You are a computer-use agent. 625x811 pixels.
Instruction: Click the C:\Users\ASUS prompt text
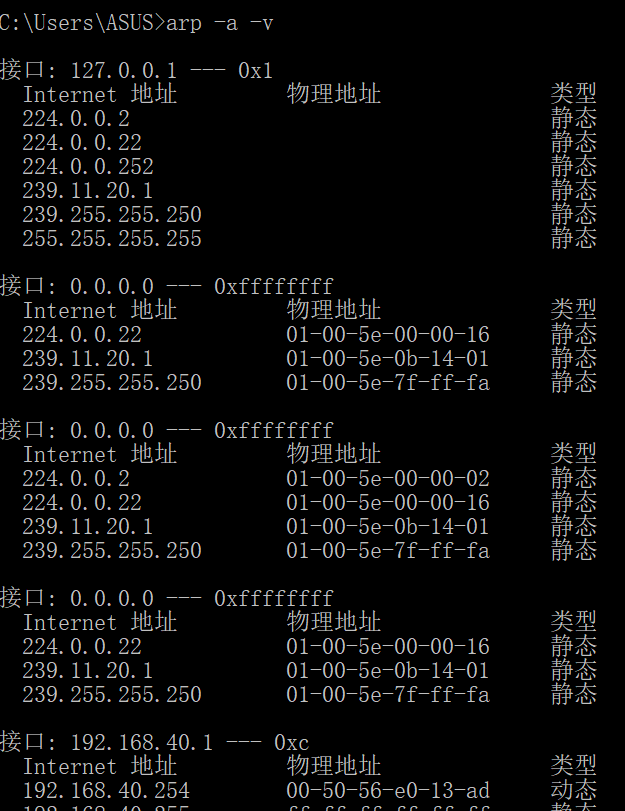point(78,22)
